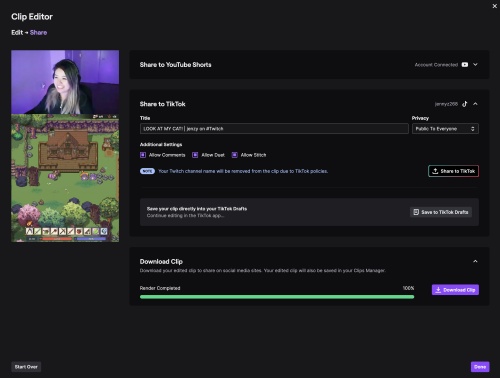Collapse the Download Clip section
The height and width of the screenshot is (378, 500).
point(475,261)
